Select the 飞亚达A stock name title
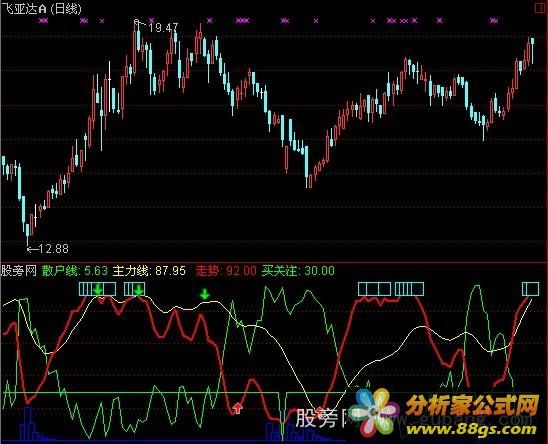Screen dimensions: 548x444 click(x=24, y=9)
